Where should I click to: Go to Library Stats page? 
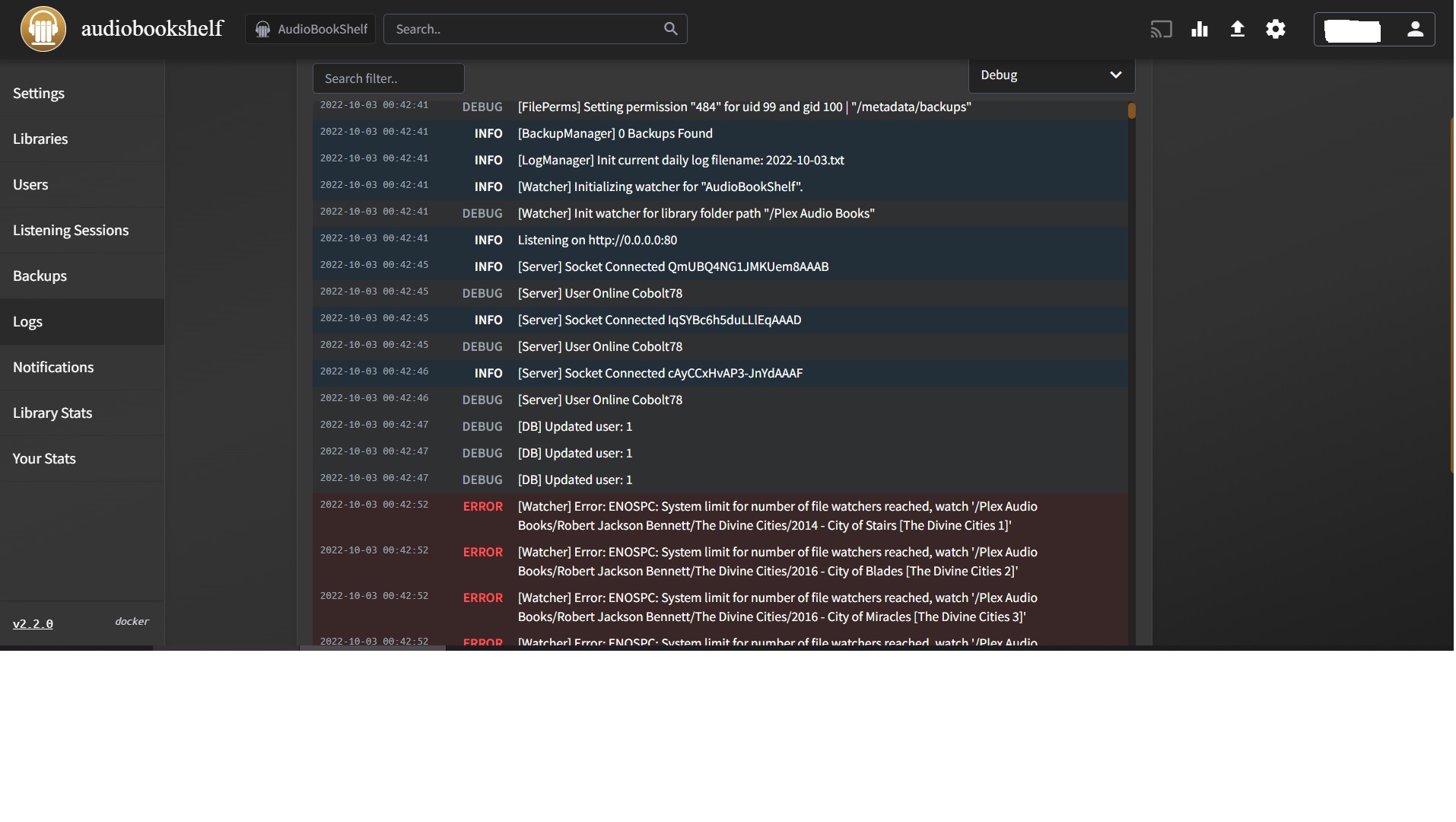point(82,413)
